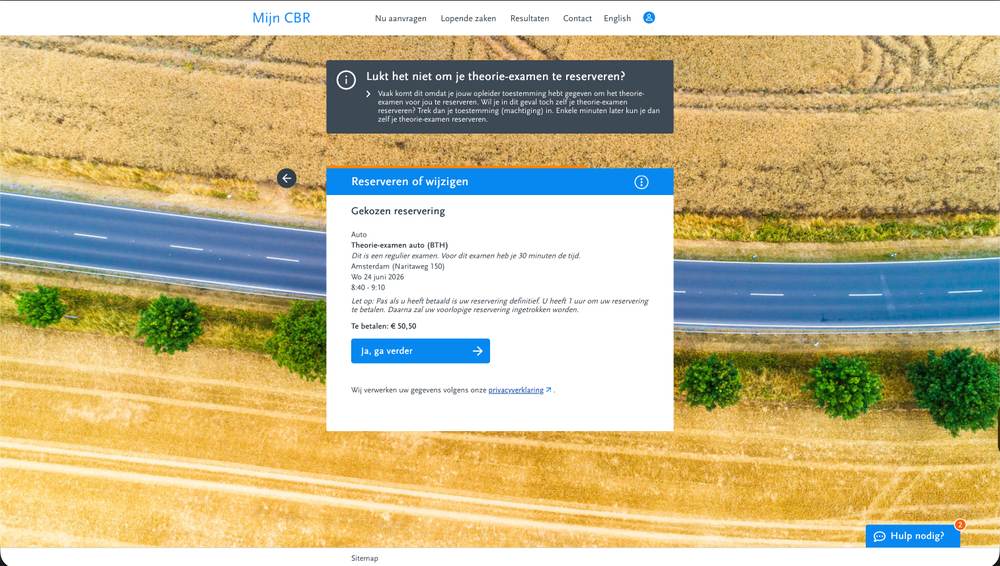Click the heading Lukt het niet om je theorie-examen te reserveren?

496,76
